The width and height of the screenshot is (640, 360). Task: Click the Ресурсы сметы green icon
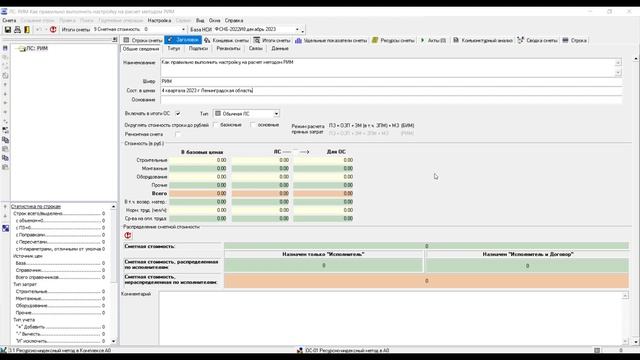(x=375, y=40)
